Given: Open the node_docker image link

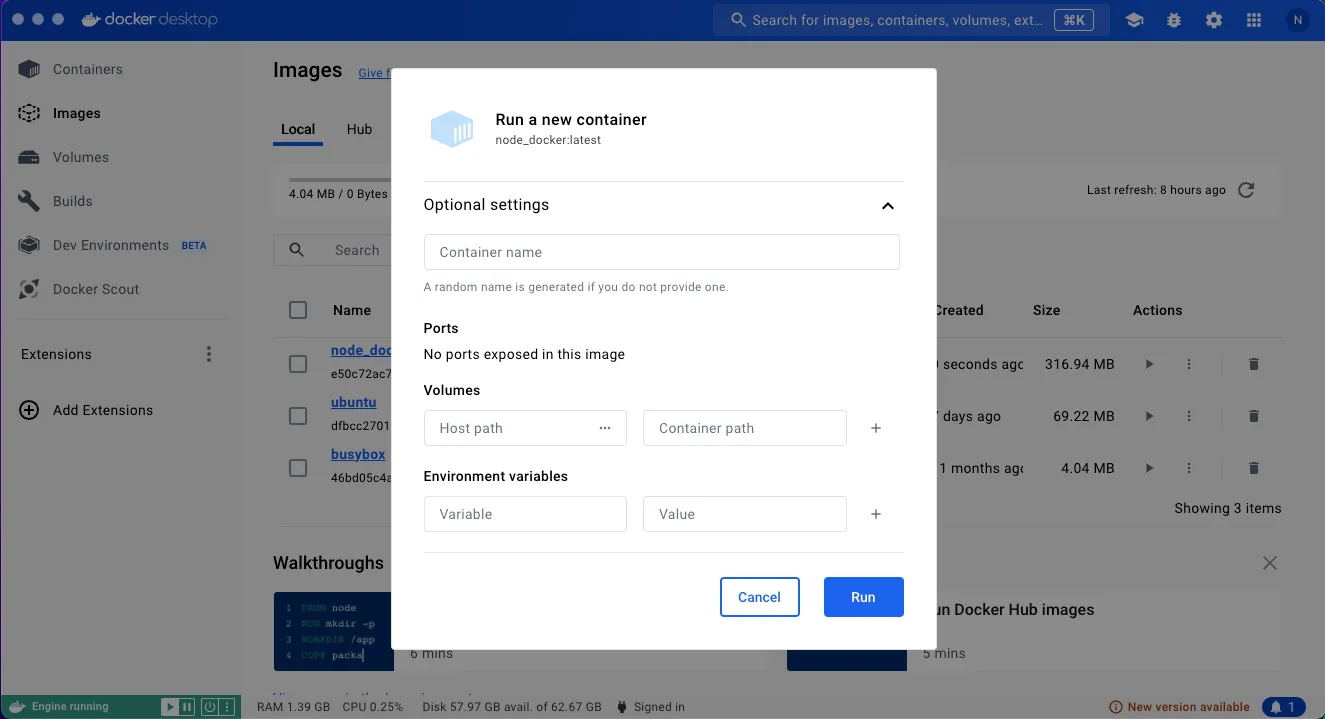Looking at the screenshot, I should tap(361, 350).
